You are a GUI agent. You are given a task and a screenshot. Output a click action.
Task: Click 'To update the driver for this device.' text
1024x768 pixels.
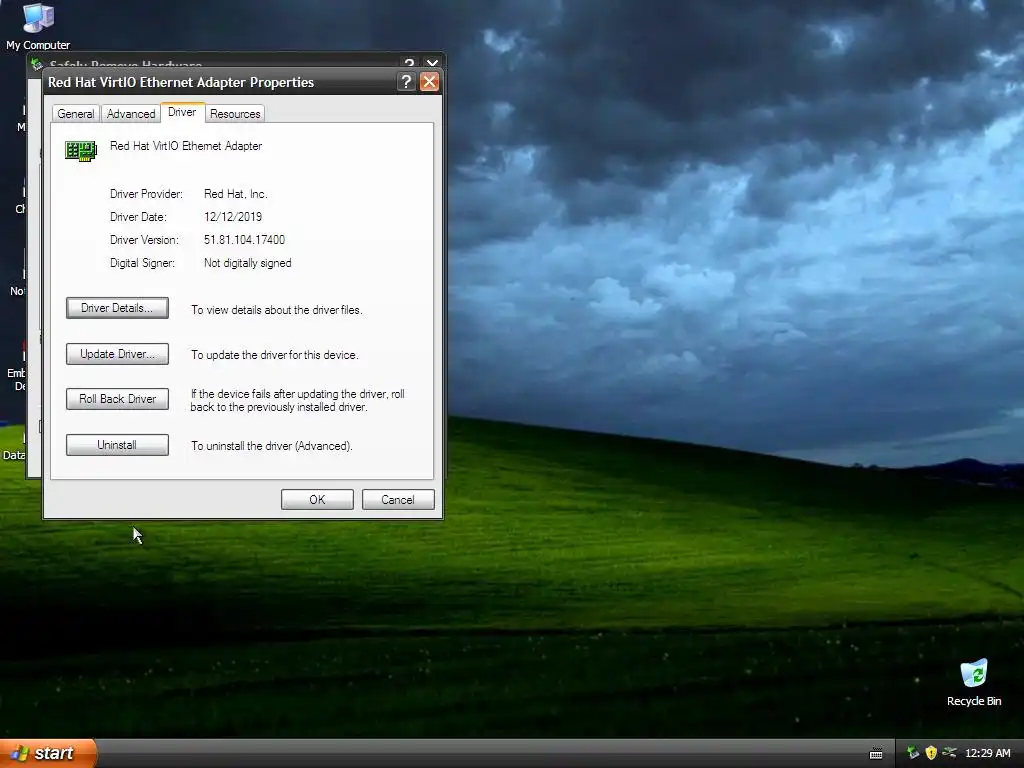274,355
